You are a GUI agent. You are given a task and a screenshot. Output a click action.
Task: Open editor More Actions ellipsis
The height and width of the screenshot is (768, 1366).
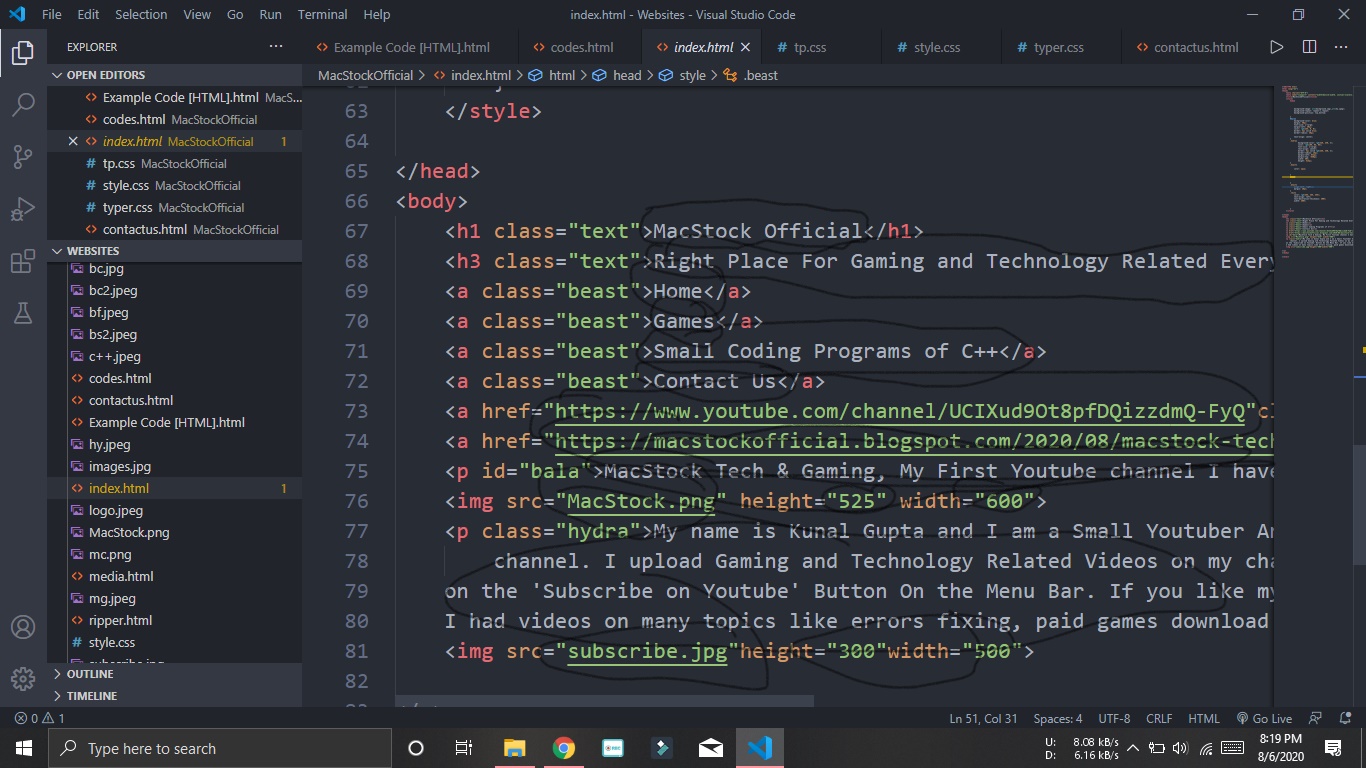coord(1342,47)
